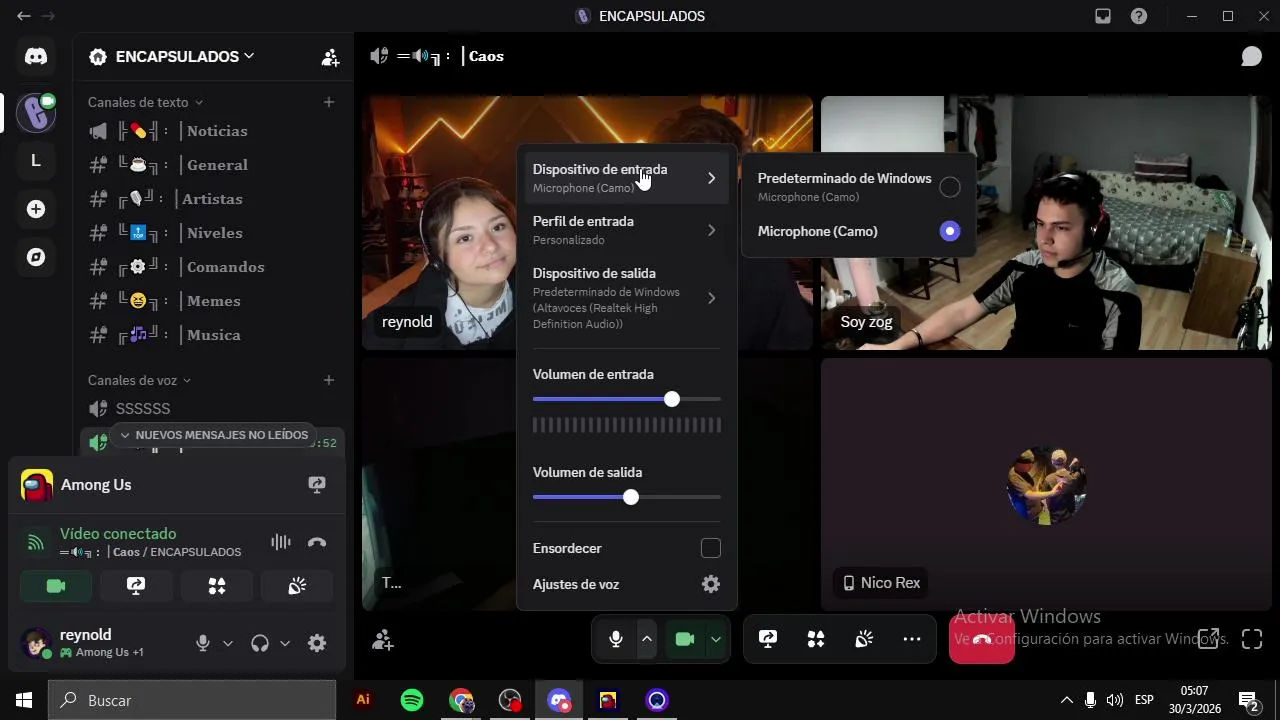The height and width of the screenshot is (720, 1280).
Task: Close the mic options caret in call bar
Action: [x=647, y=639]
